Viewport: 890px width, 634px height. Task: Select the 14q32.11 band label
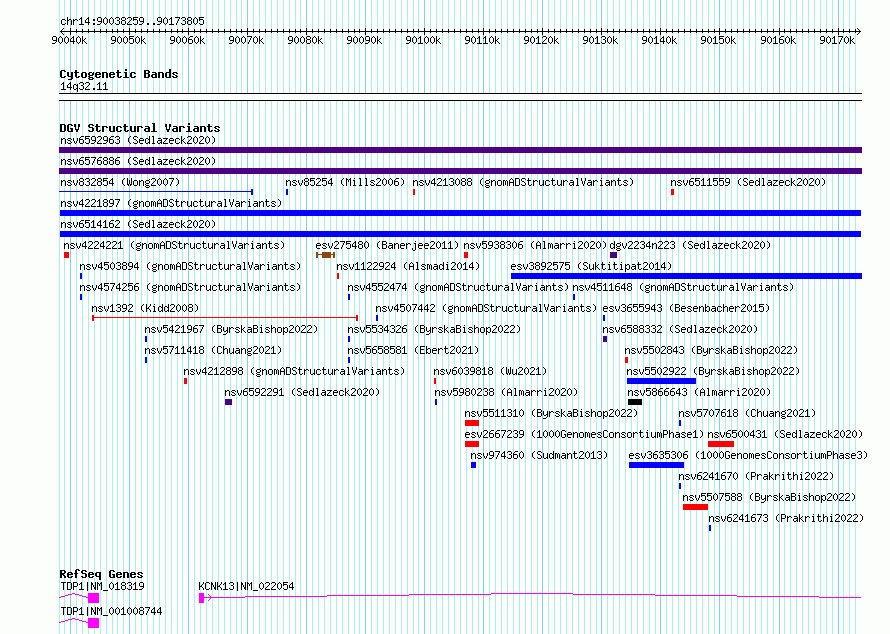[84, 86]
